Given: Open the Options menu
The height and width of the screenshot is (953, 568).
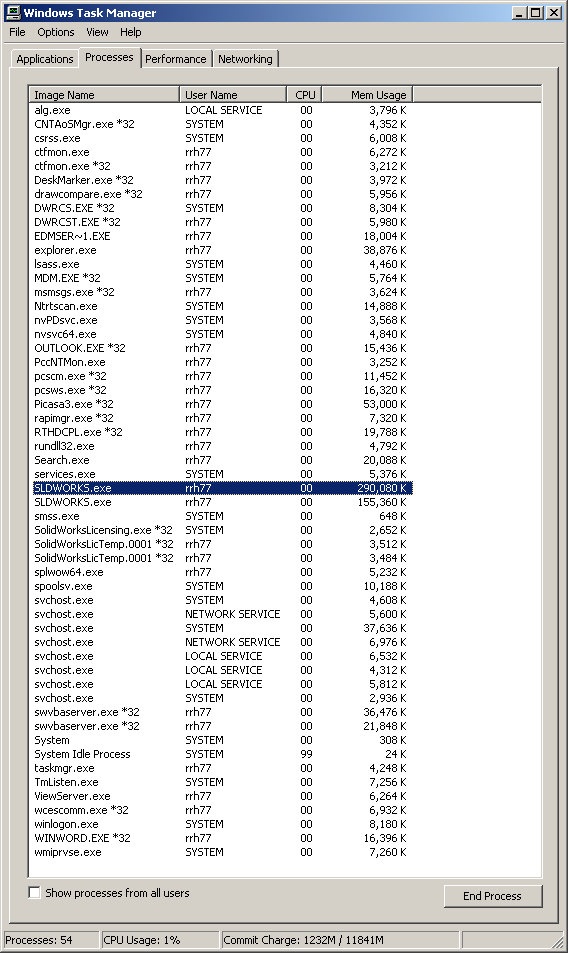Looking at the screenshot, I should [x=56, y=32].
